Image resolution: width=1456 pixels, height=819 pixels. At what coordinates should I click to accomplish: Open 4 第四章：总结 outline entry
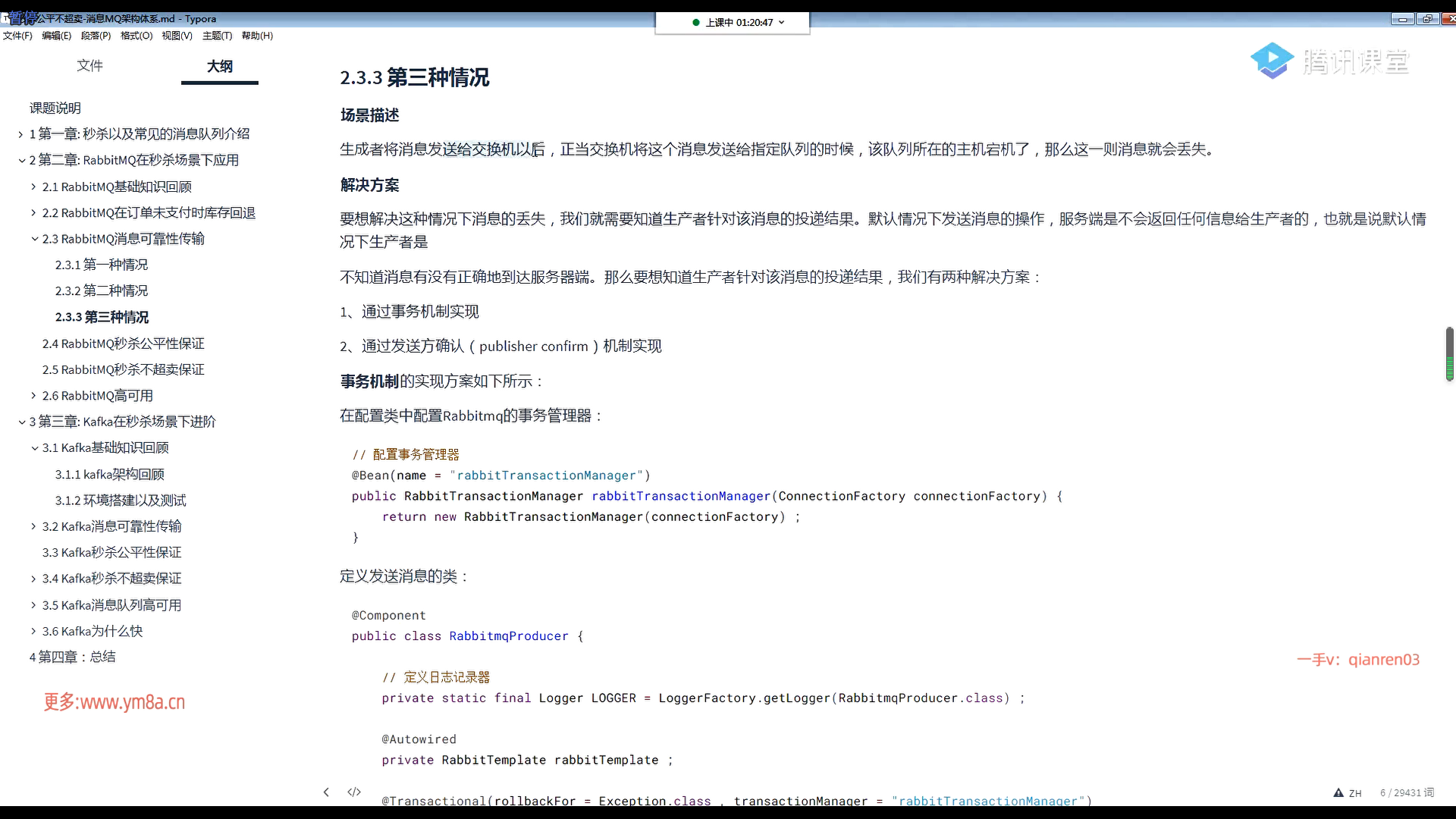click(72, 657)
